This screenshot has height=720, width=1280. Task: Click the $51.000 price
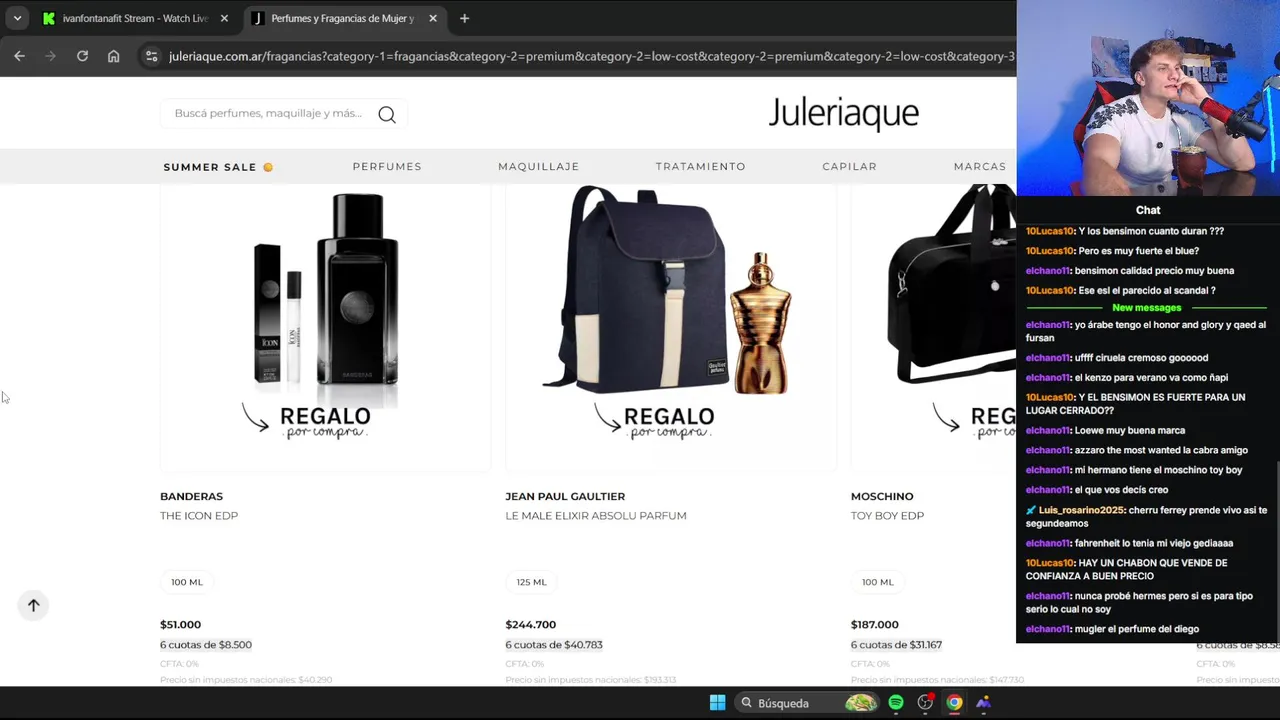click(180, 625)
